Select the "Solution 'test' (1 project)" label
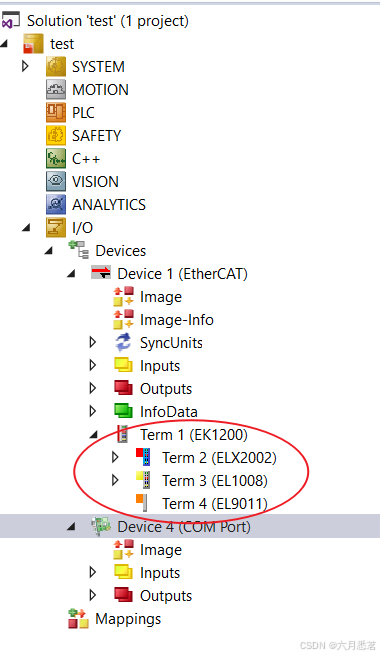Viewport: 380px width, 657px height. coord(108,21)
